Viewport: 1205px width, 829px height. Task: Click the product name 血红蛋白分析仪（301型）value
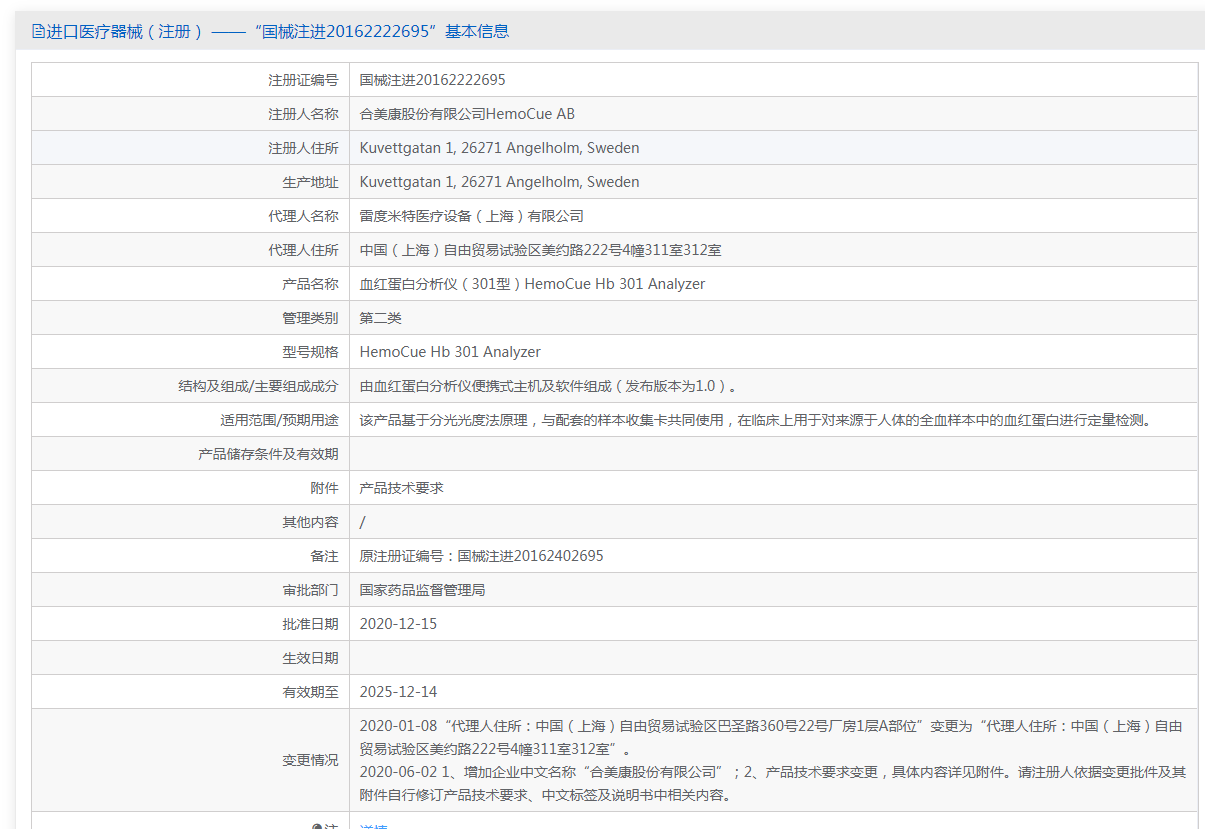coord(532,284)
